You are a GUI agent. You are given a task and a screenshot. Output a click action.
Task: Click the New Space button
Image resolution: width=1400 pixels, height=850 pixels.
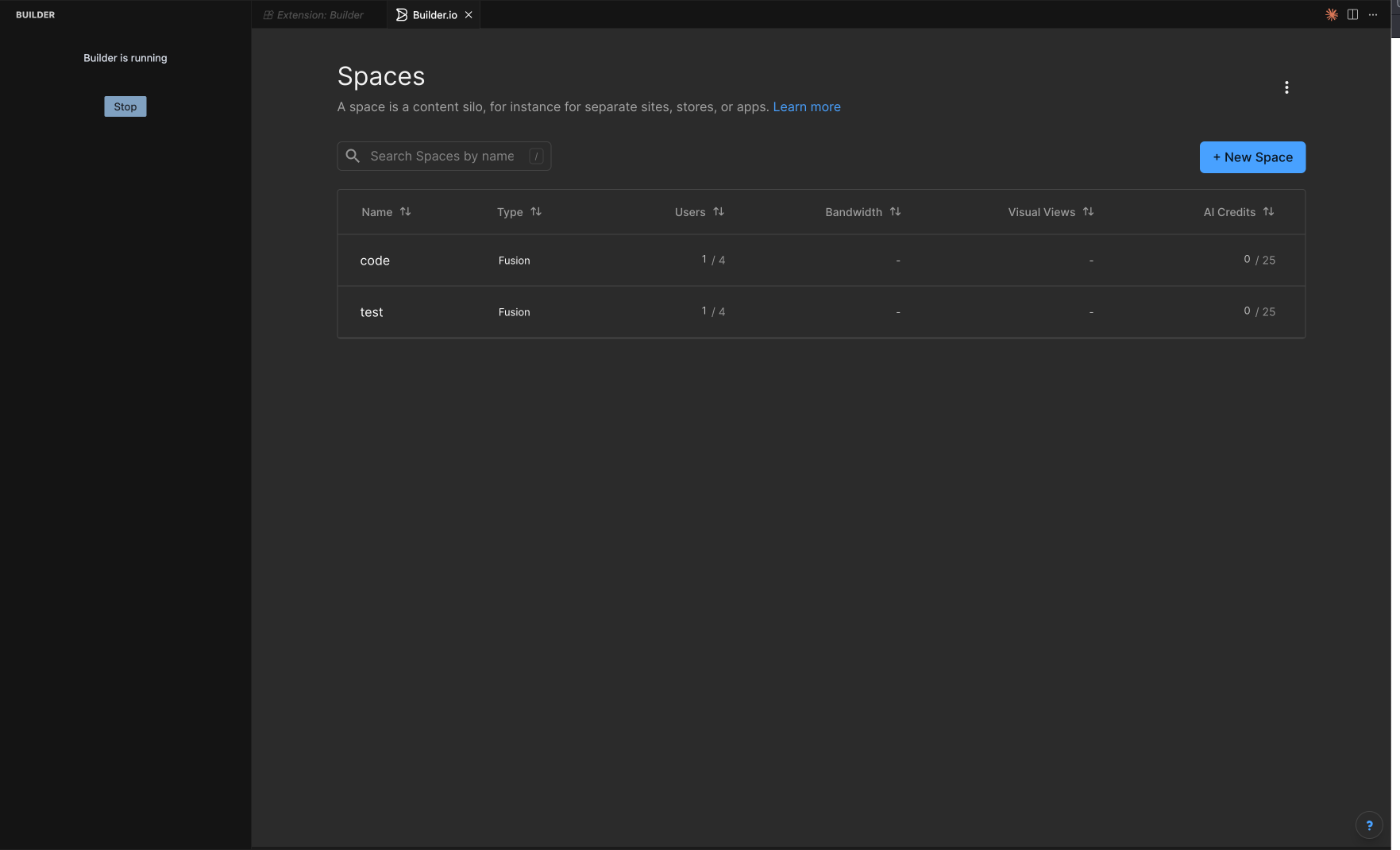click(1252, 157)
